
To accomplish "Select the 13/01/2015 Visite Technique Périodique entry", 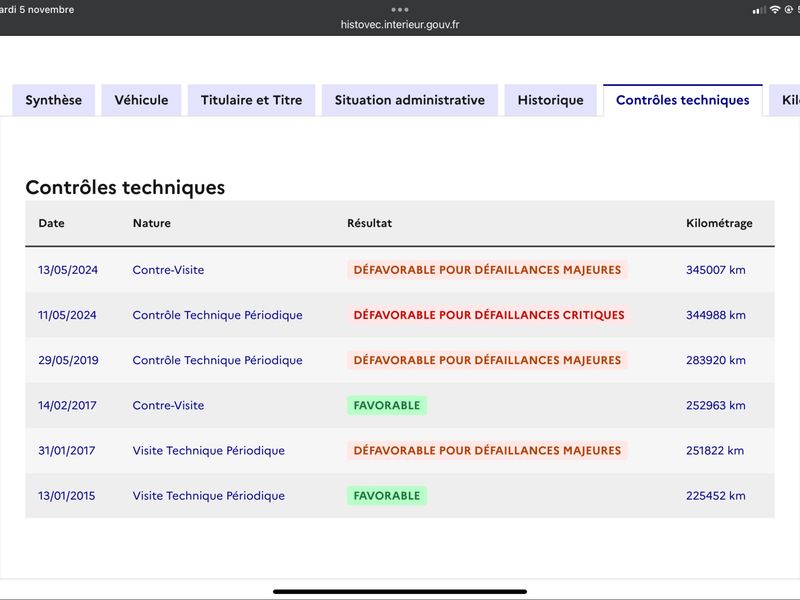I will pos(400,495).
